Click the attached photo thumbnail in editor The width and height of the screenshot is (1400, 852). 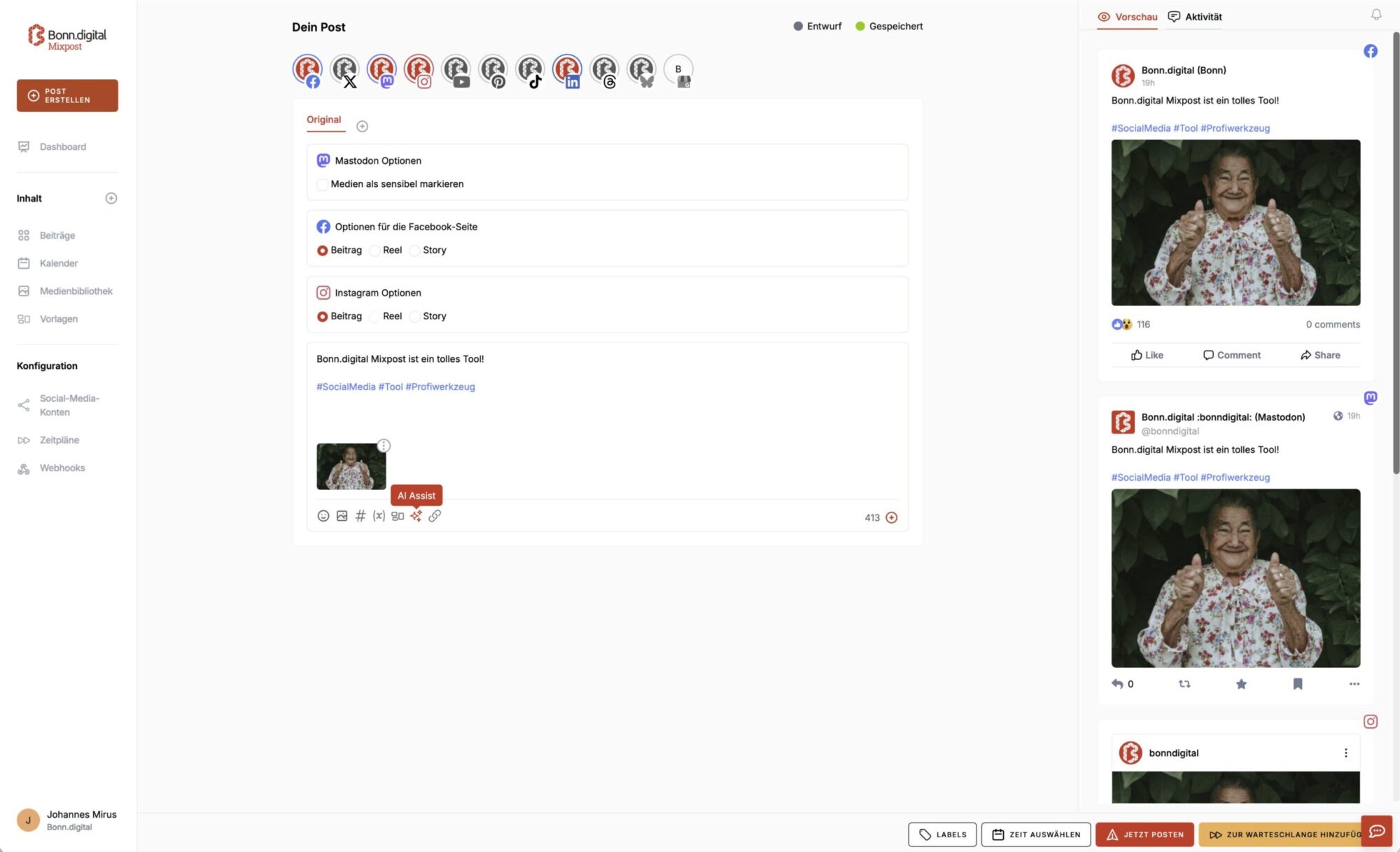(x=351, y=467)
